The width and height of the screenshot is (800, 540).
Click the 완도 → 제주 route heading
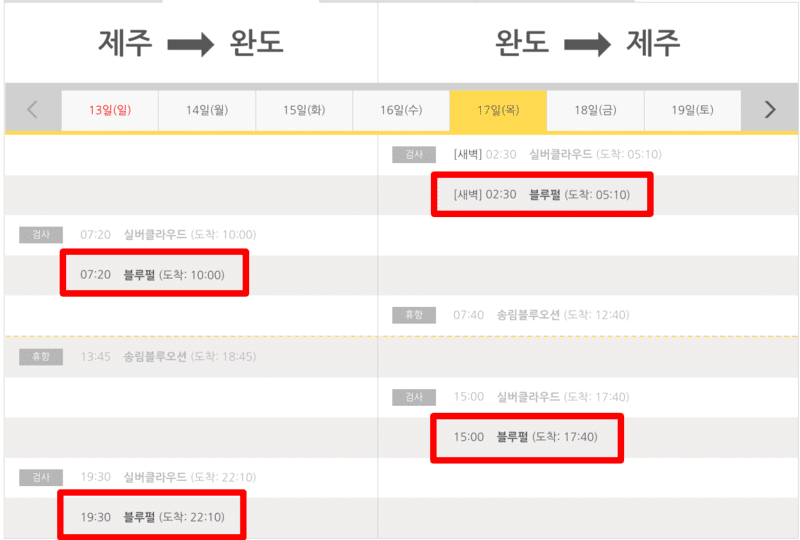588,43
